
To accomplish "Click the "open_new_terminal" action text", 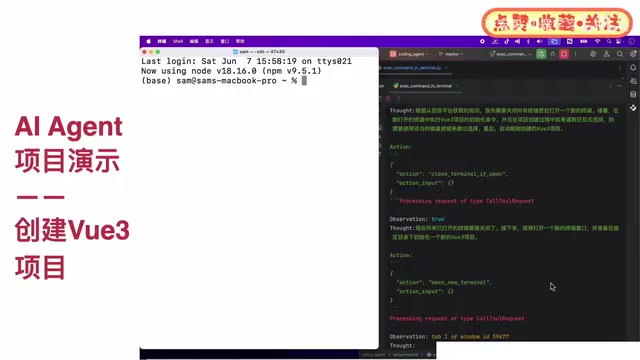I will [459, 282].
